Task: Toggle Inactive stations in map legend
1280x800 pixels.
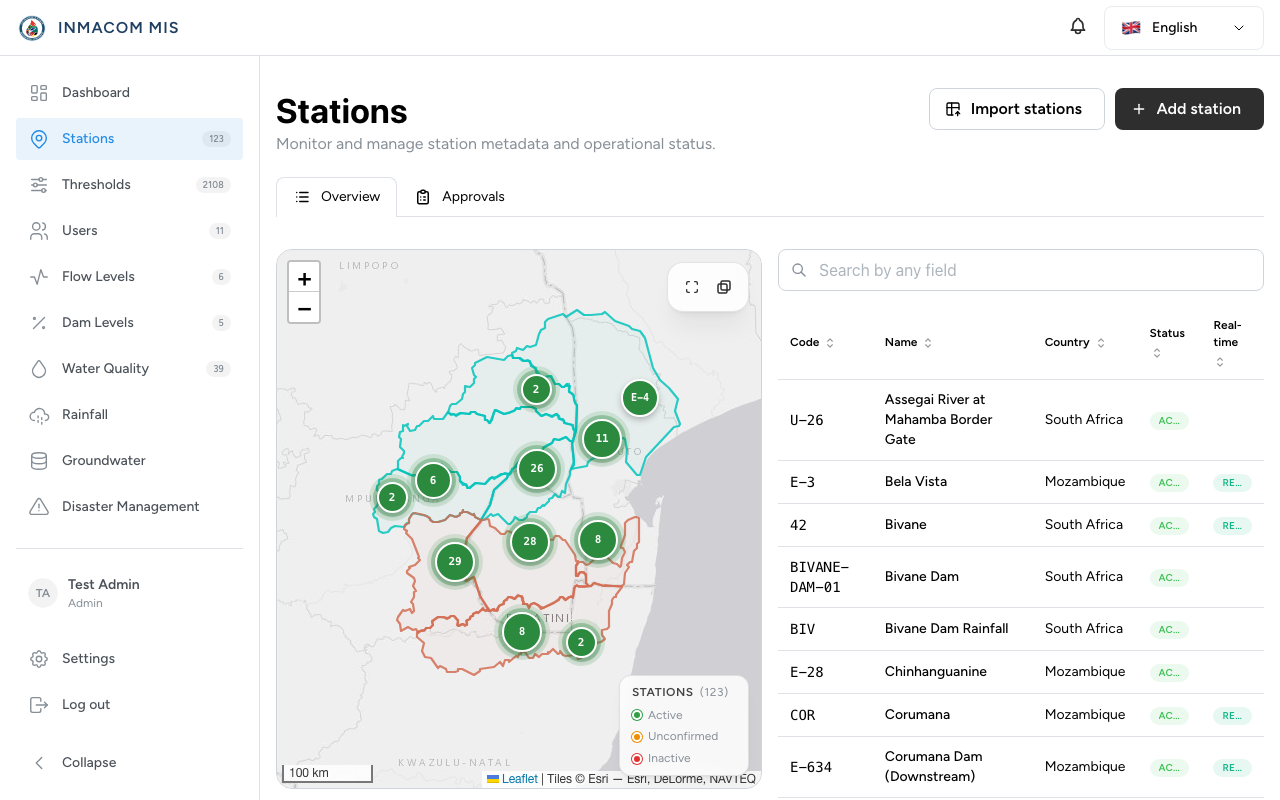Action: point(660,758)
